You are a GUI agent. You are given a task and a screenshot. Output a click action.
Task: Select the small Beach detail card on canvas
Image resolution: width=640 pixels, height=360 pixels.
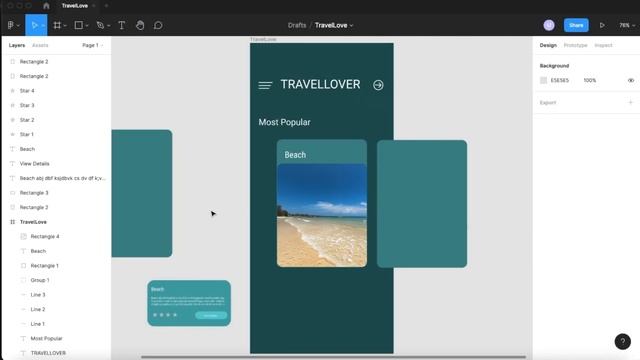coord(189,303)
